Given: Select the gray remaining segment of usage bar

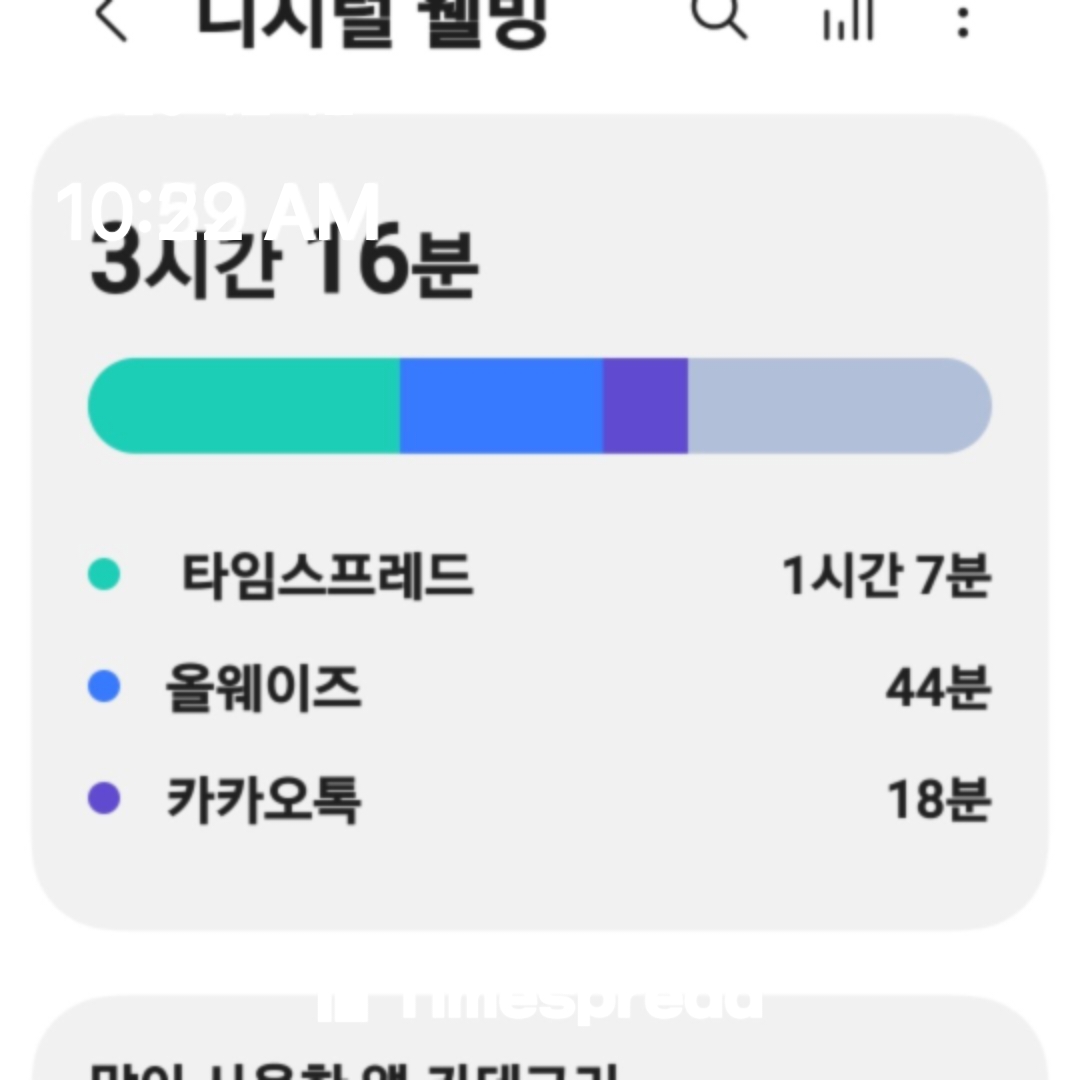Looking at the screenshot, I should (x=838, y=406).
